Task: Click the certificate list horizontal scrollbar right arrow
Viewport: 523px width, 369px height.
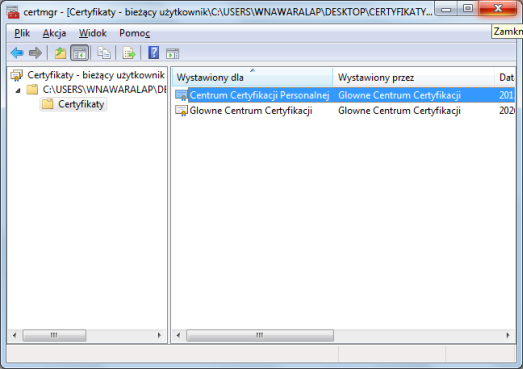Action: pos(508,335)
